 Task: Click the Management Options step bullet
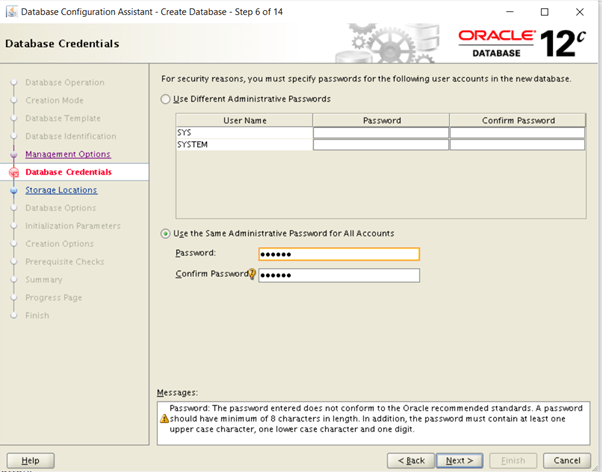[x=14, y=154]
